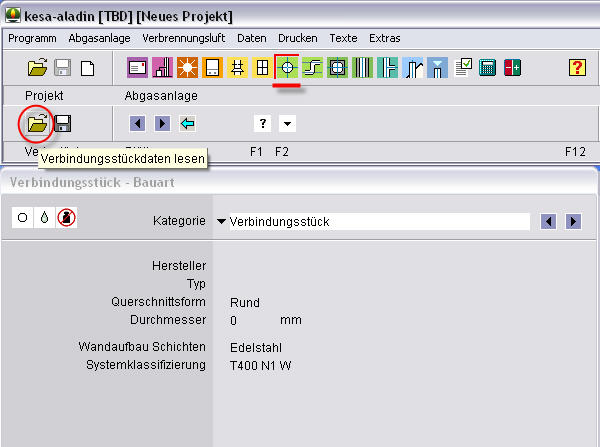Screen dimensions: 600x447
Task: Open the calculator icon in toolbar
Action: (x=488, y=68)
